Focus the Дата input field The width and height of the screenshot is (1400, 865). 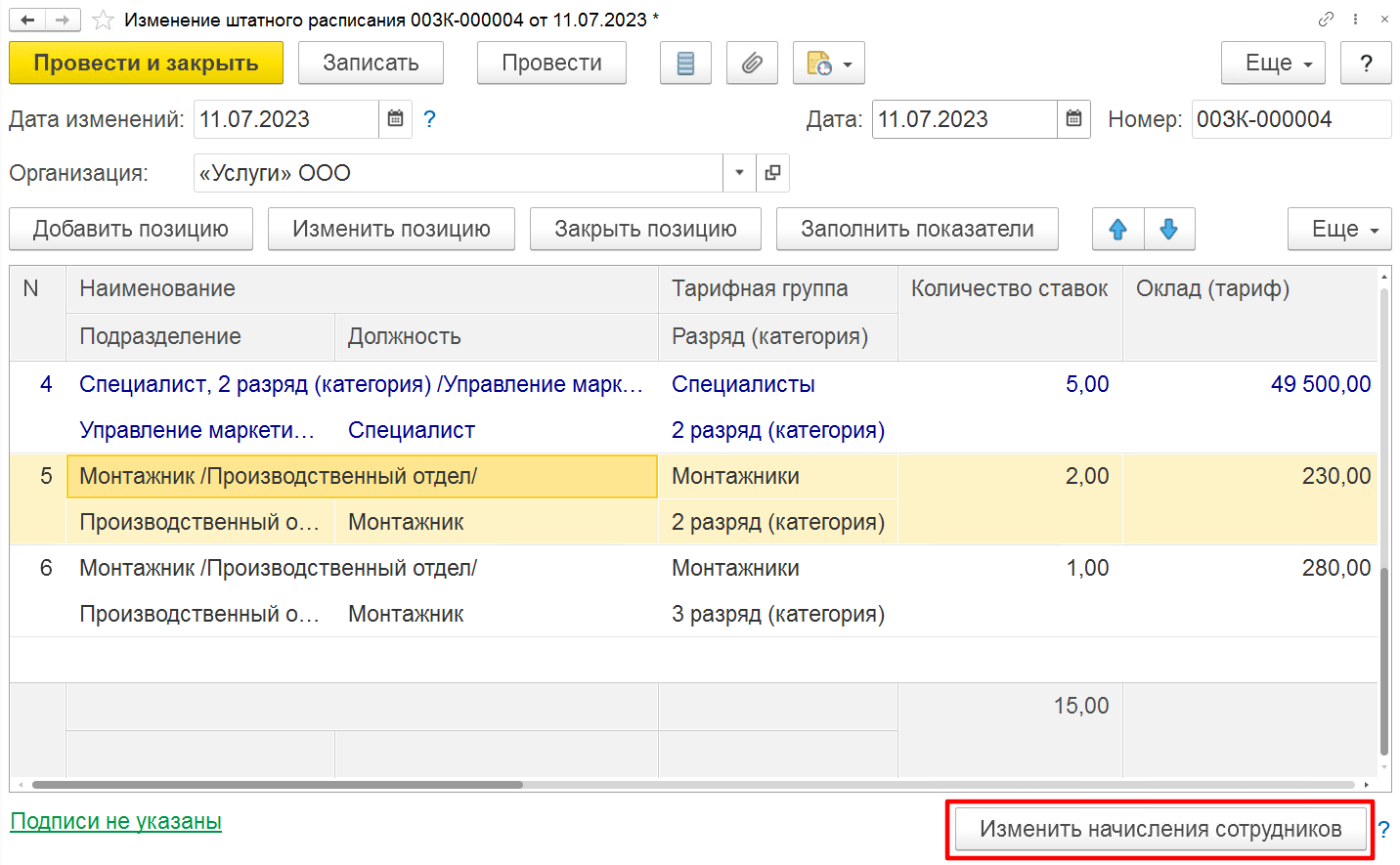pyautogui.click(x=965, y=119)
